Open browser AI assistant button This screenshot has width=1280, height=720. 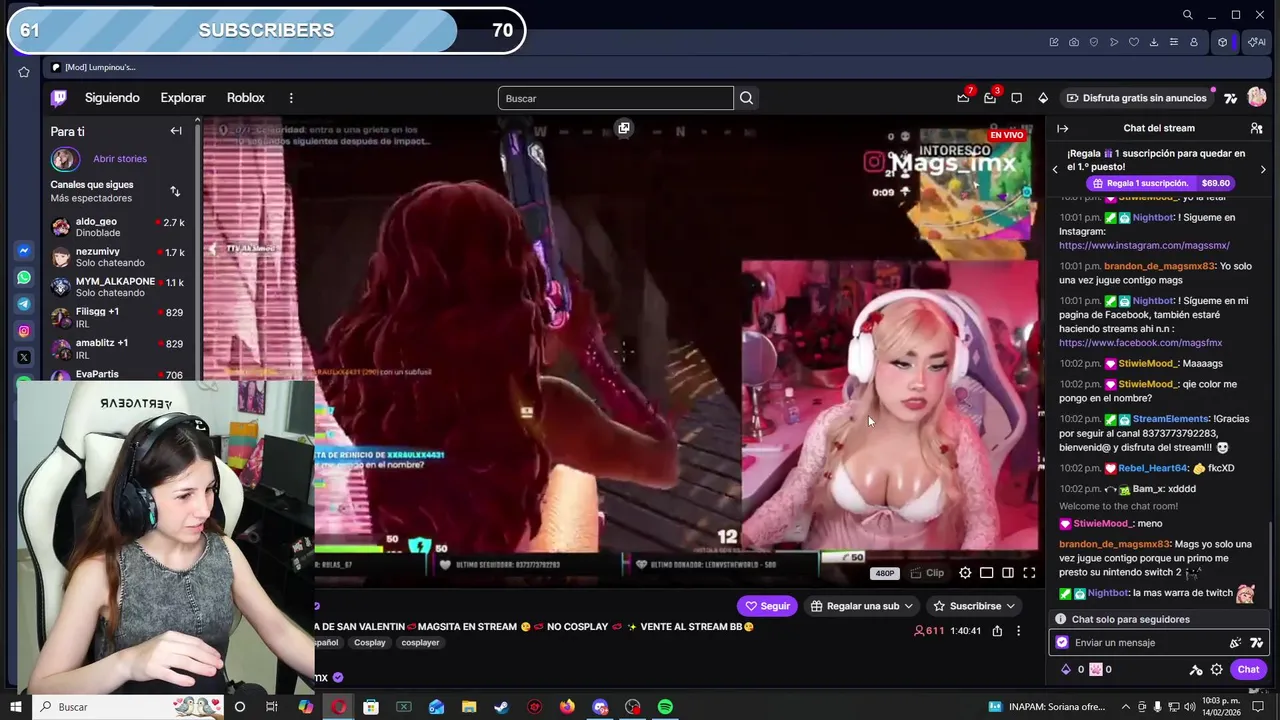click(x=1256, y=42)
